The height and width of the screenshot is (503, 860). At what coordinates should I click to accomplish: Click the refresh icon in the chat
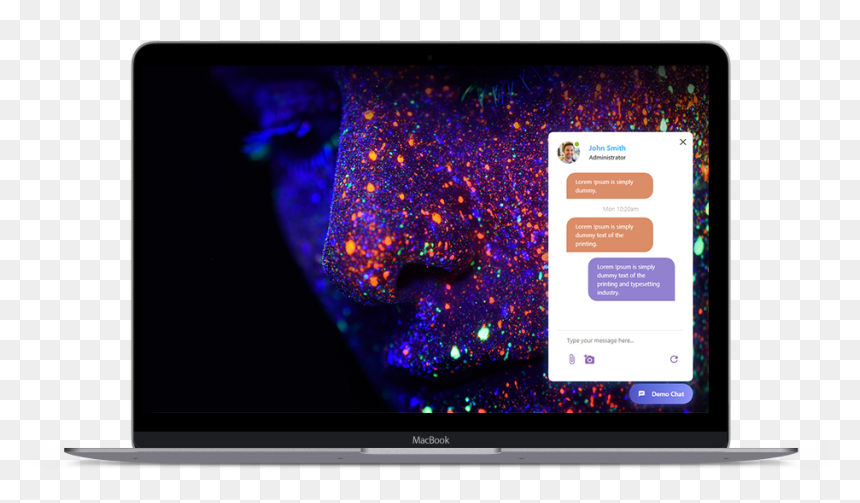674,359
